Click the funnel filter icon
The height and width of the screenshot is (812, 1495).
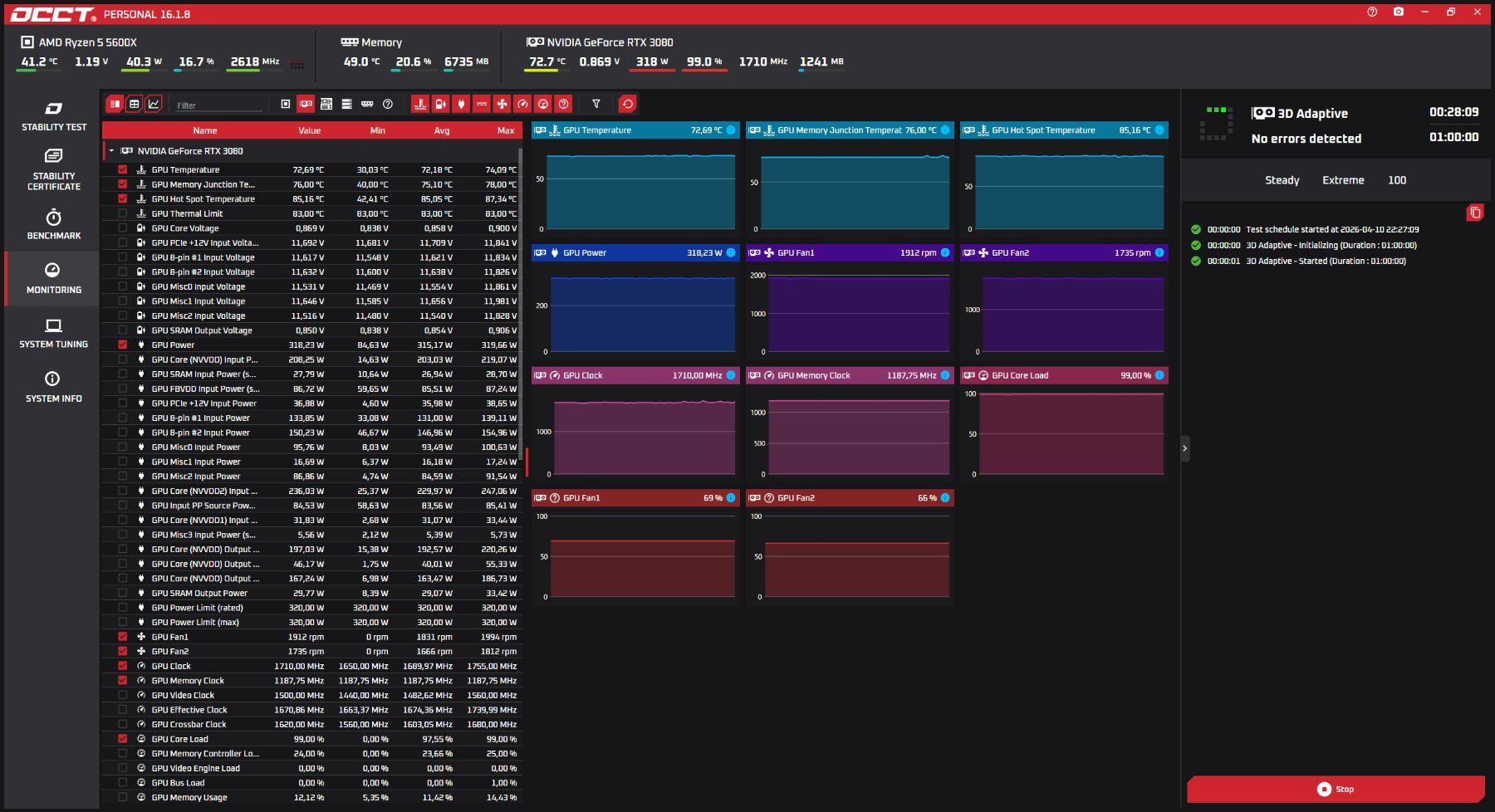click(596, 104)
